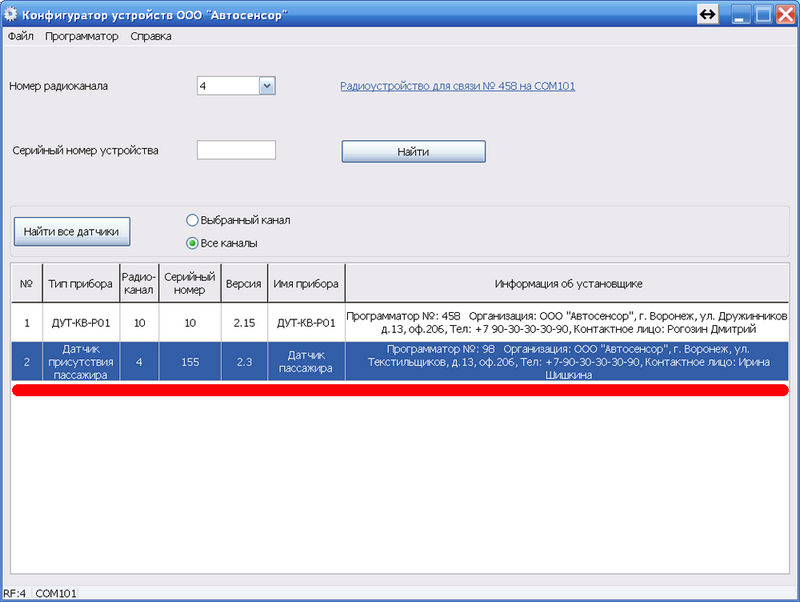Viewport: 800px width, 602px height.
Task: Click the 'Серийный номер устройства' label
Action: pyautogui.click(x=85, y=150)
